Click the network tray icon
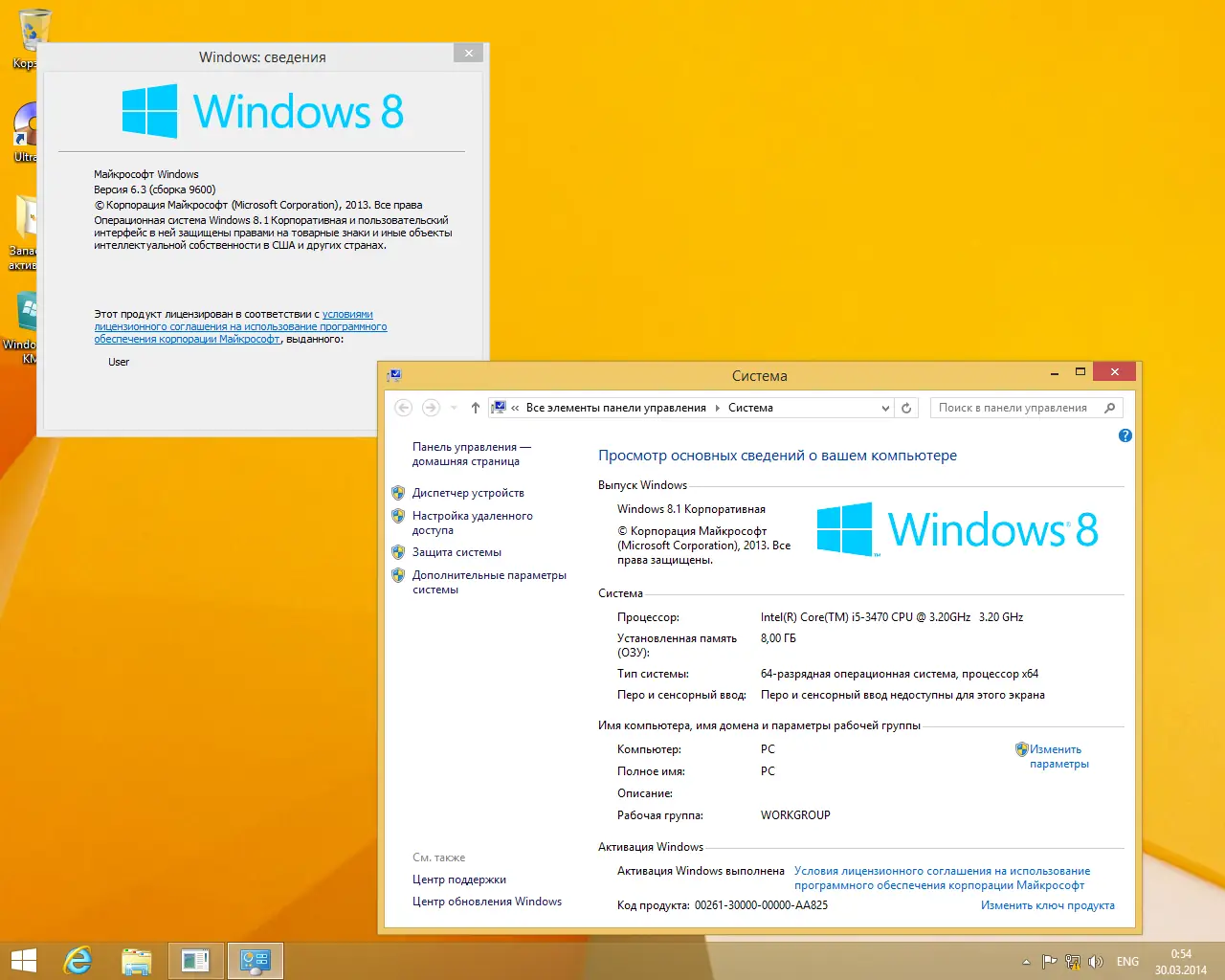The width and height of the screenshot is (1225, 980). (1073, 962)
